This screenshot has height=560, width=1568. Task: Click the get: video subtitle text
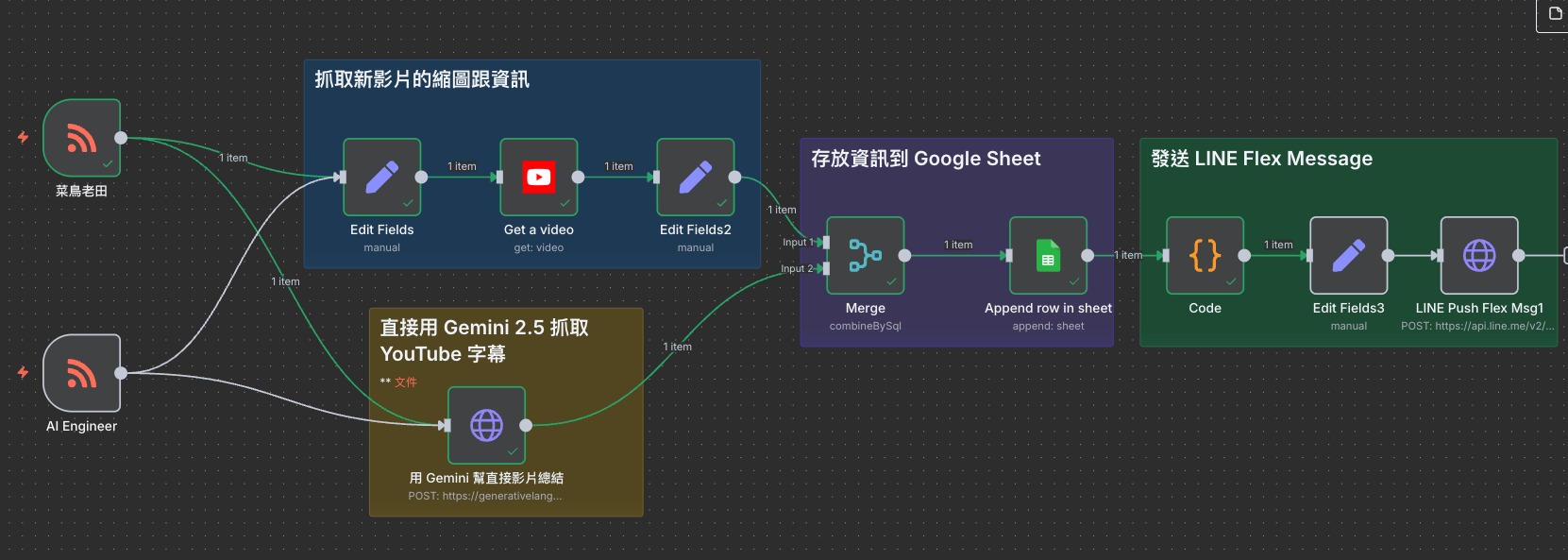point(539,247)
